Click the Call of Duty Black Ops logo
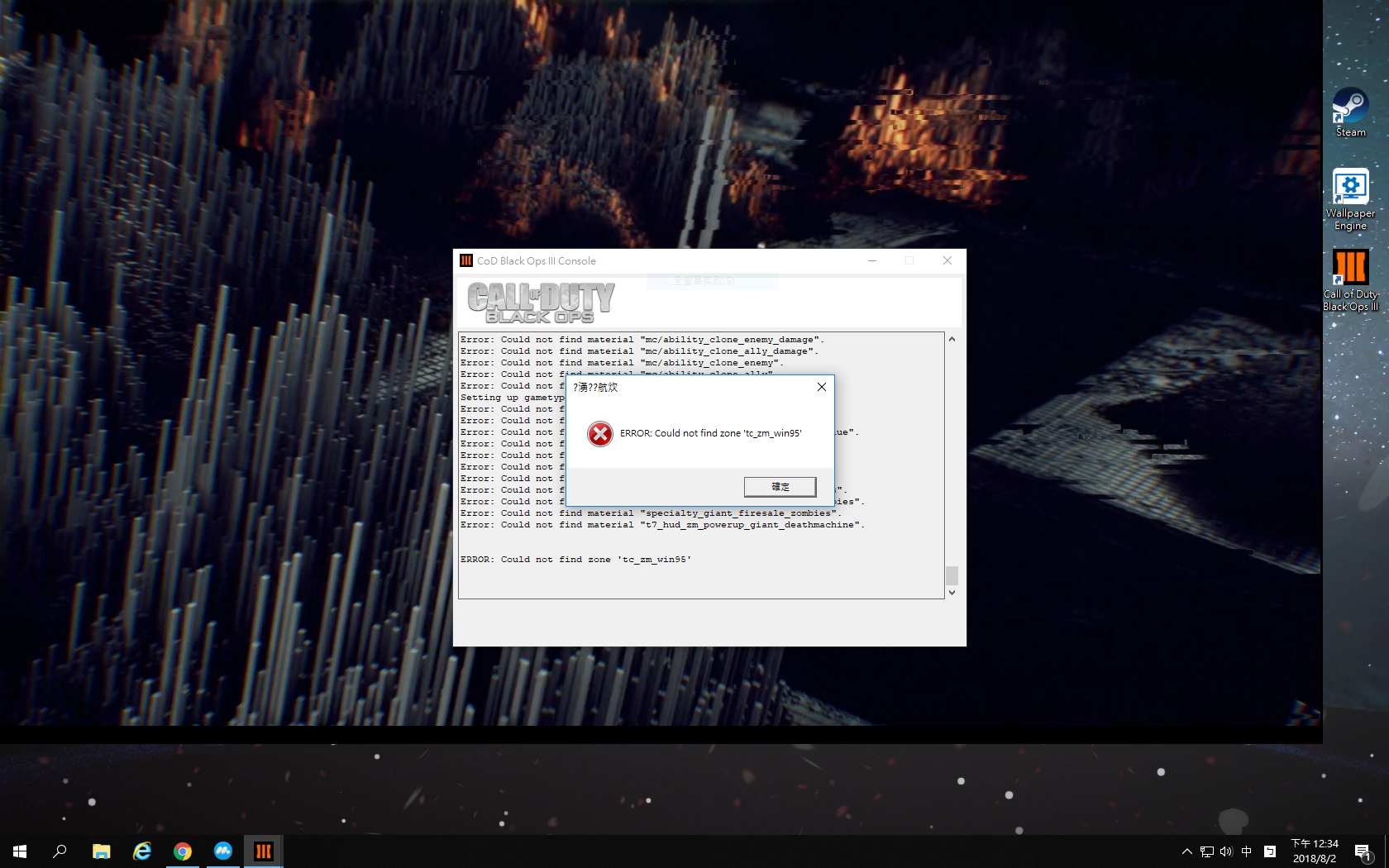Viewport: 1389px width, 868px height. (x=541, y=302)
